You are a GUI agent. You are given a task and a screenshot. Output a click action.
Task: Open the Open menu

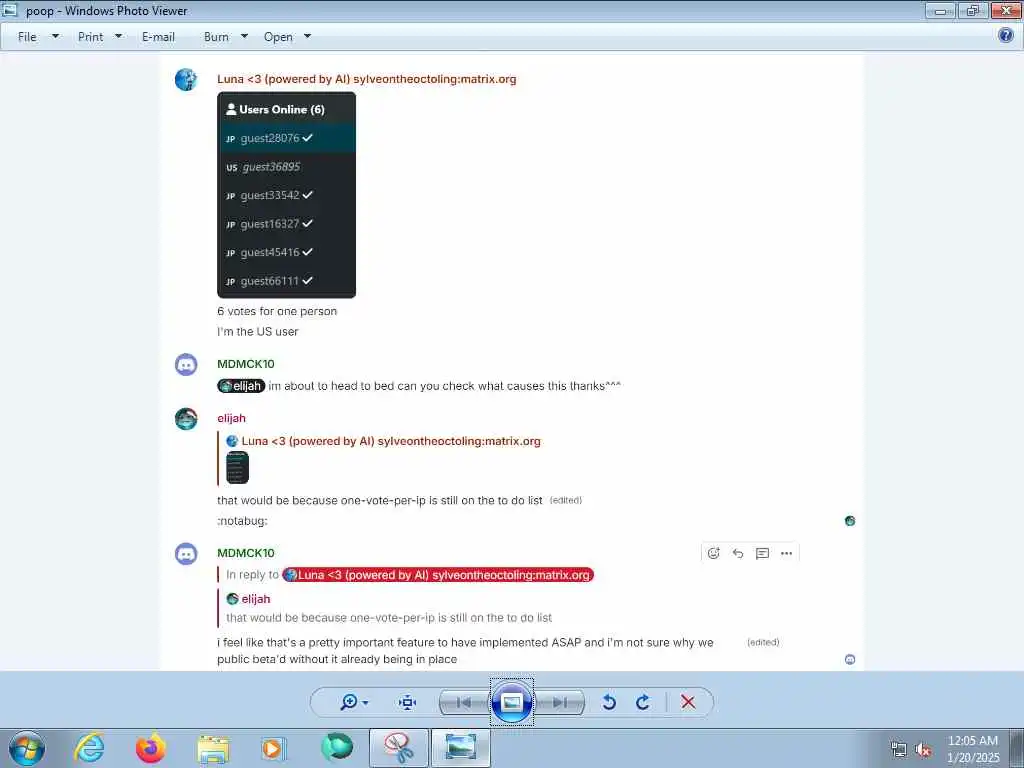tap(278, 37)
